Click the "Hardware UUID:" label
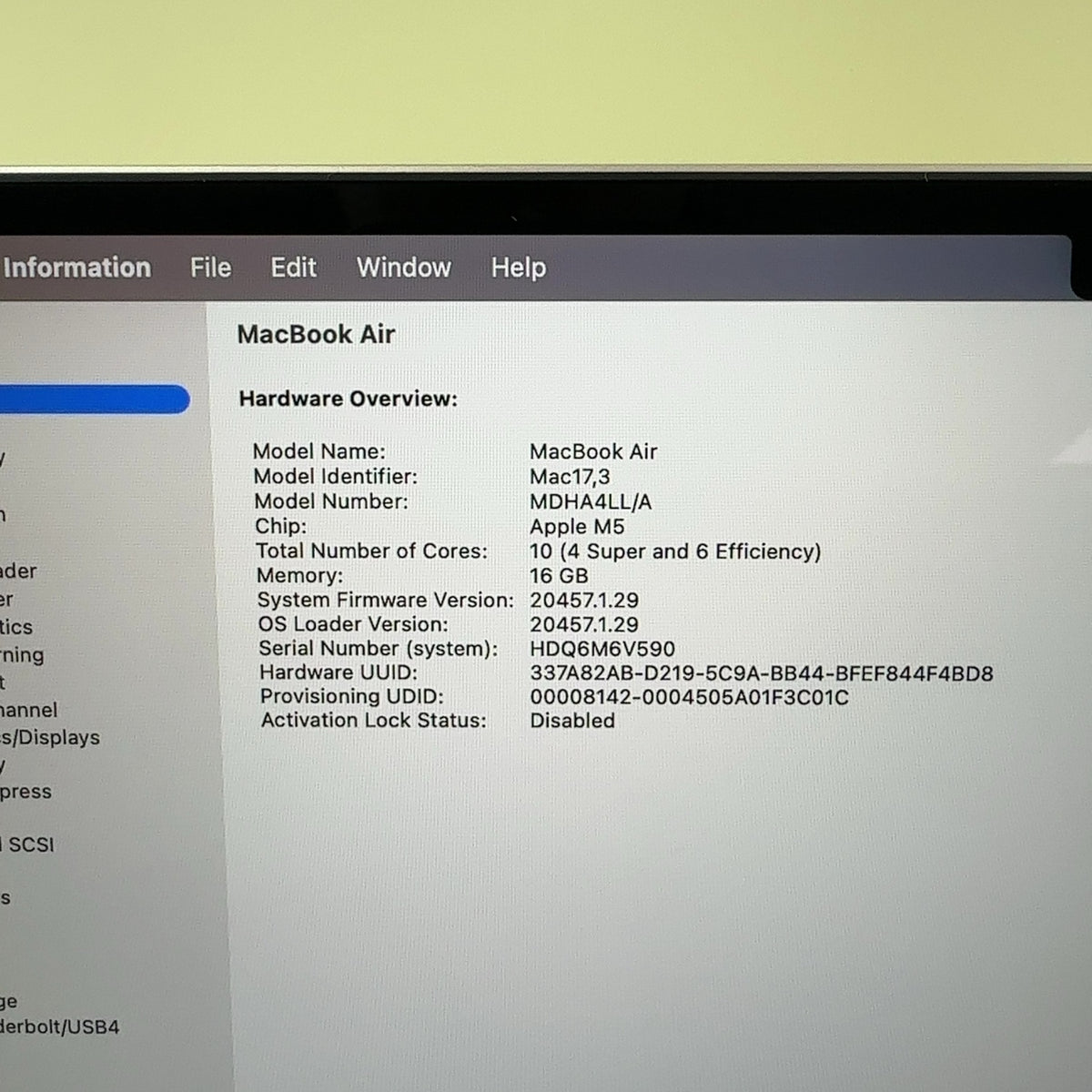This screenshot has height=1092, width=1092. 339,672
